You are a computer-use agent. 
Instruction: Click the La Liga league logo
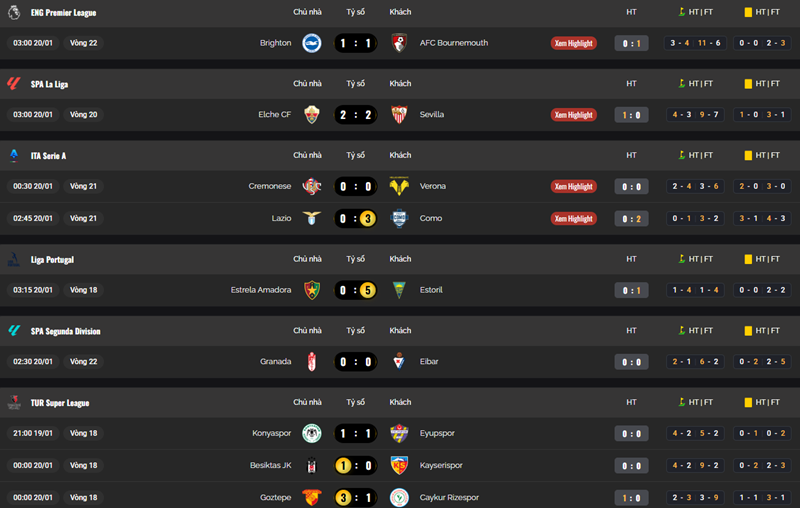[14, 84]
